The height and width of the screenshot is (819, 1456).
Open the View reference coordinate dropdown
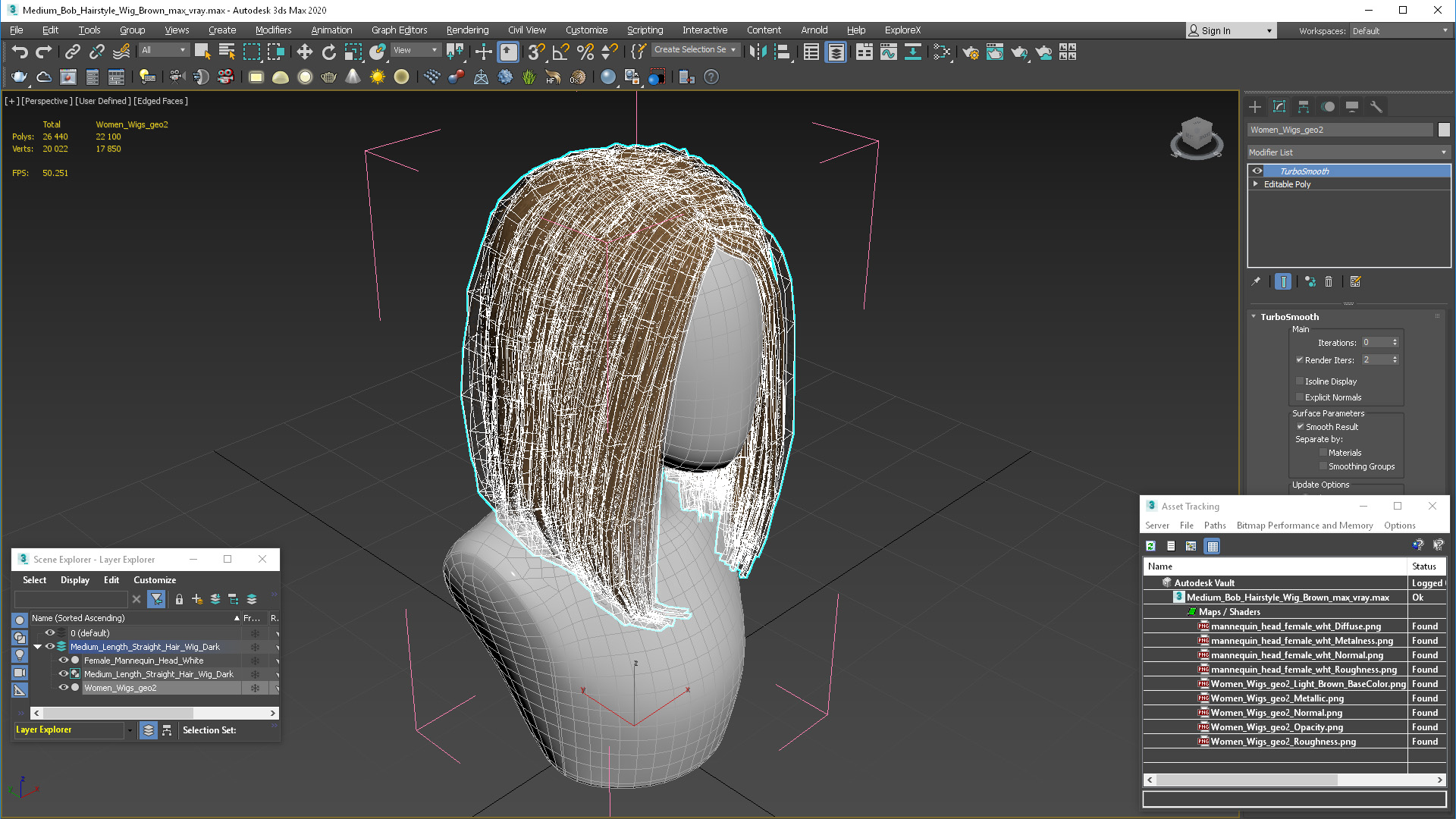(x=416, y=50)
